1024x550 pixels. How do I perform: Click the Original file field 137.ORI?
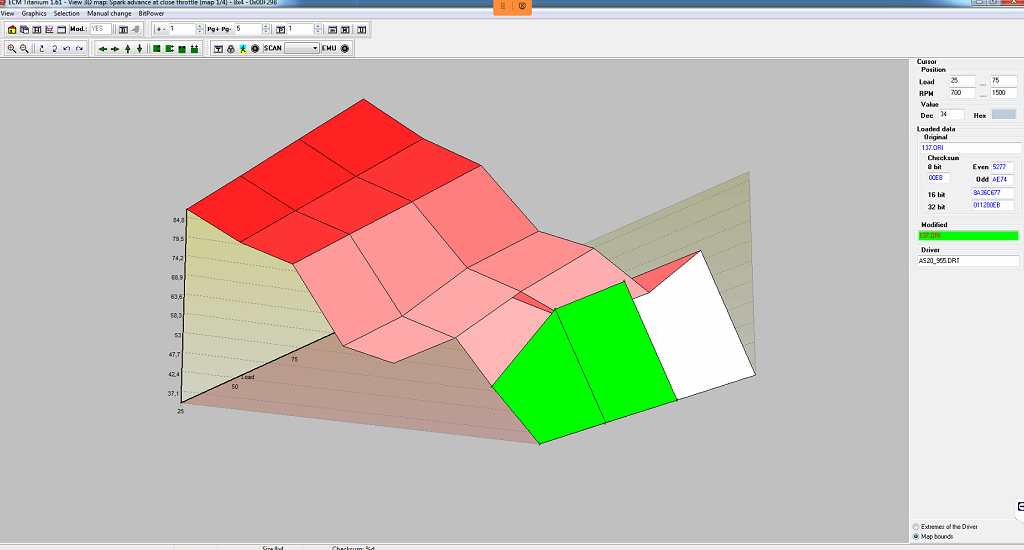coord(970,148)
